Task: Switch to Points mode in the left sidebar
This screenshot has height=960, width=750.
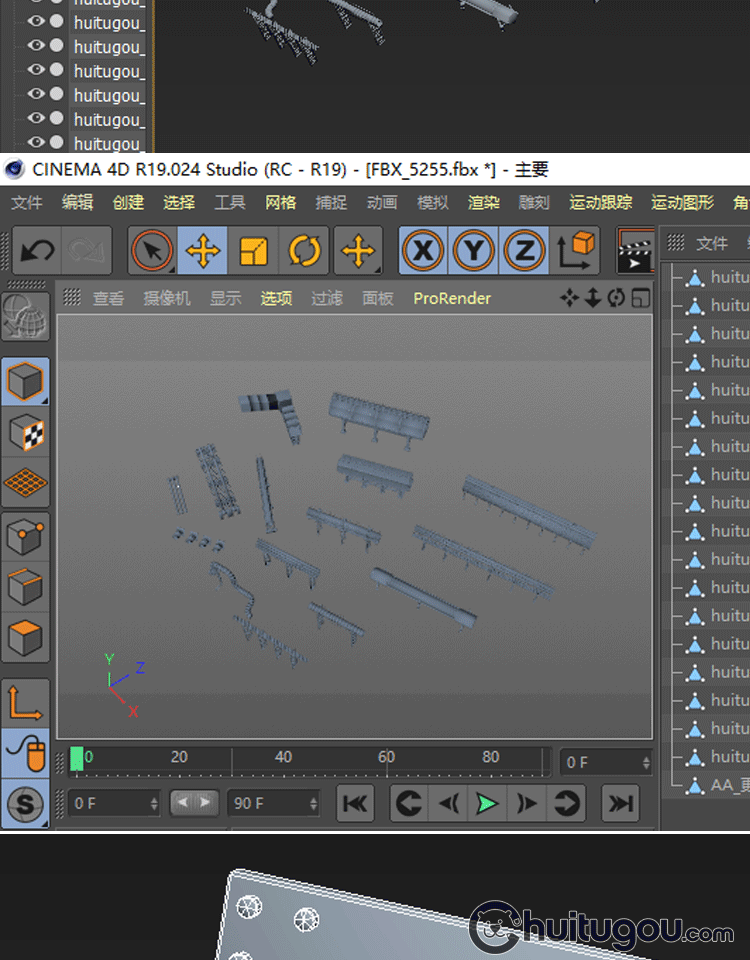Action: (x=25, y=538)
